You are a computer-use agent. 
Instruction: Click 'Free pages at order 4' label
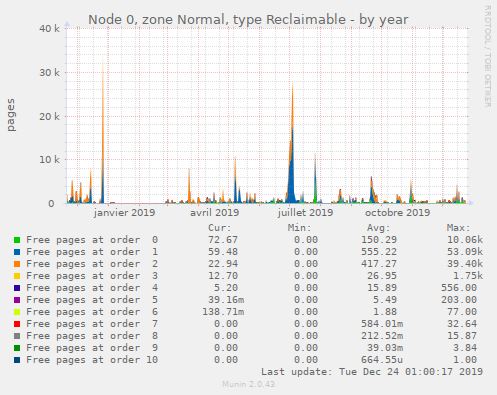tap(92, 288)
